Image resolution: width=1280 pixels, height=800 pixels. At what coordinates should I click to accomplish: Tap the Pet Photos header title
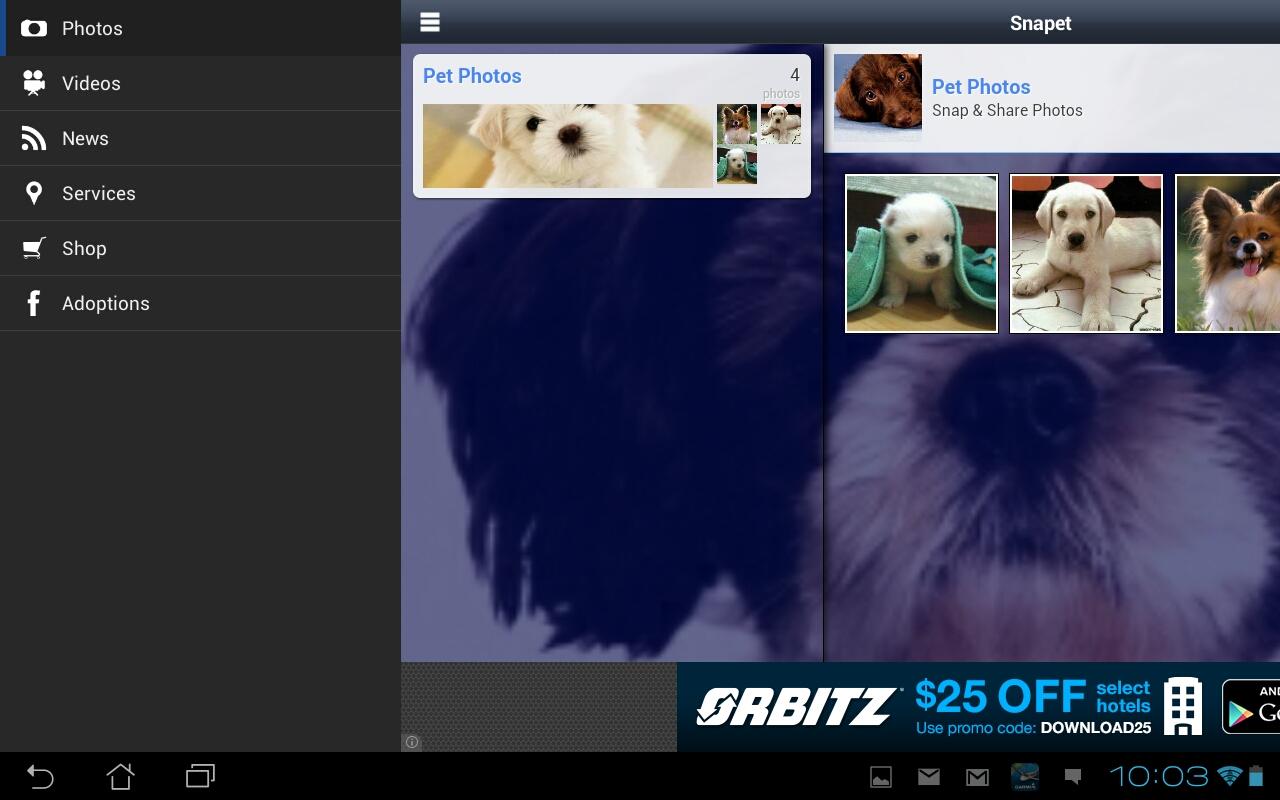pos(981,87)
